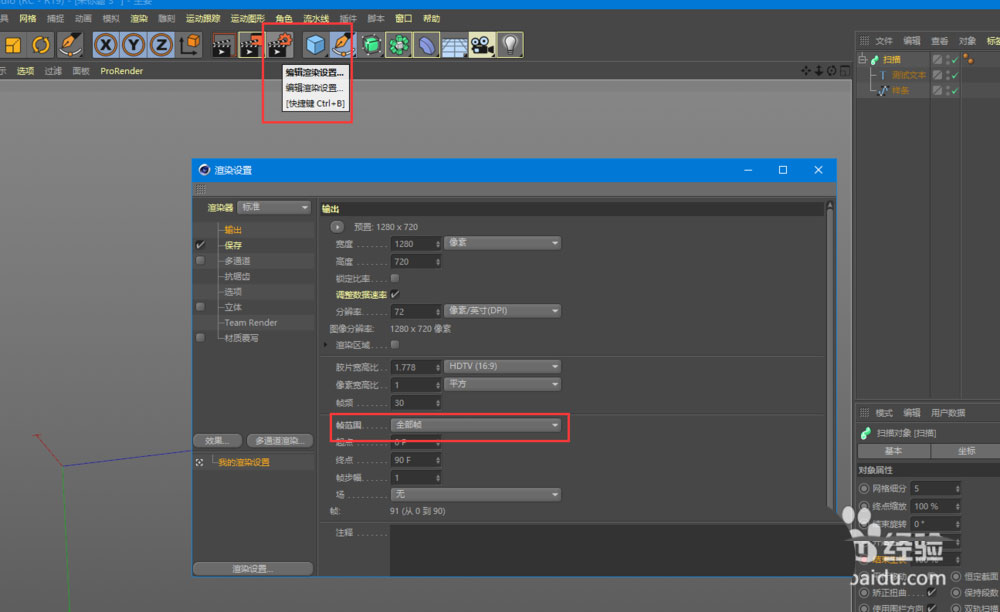Open the 帧范围 全部帧 frame range dropdown

point(476,425)
